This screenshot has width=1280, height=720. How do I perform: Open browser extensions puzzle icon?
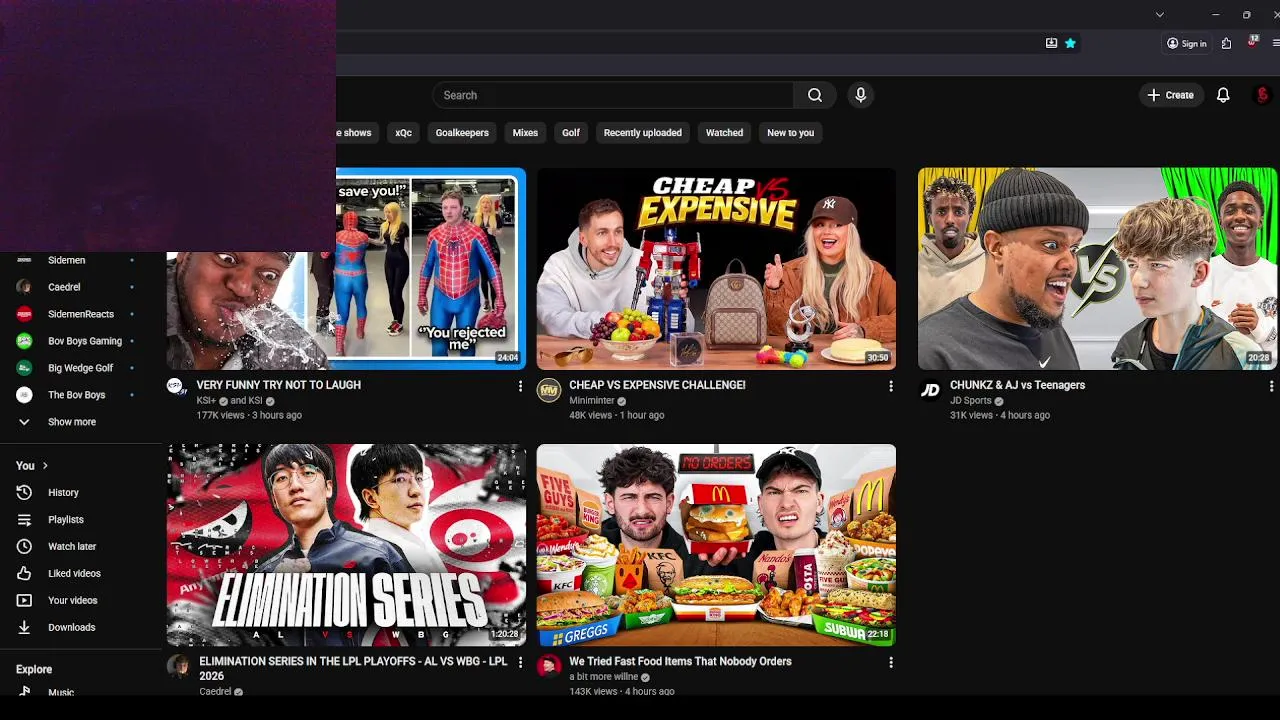(1227, 43)
